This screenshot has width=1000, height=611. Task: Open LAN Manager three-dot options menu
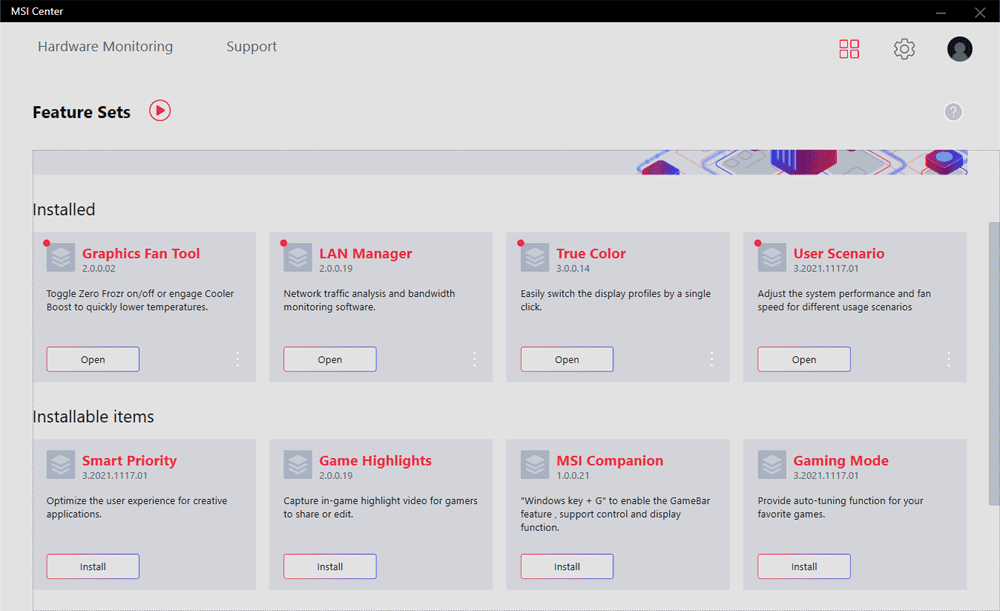pyautogui.click(x=474, y=359)
